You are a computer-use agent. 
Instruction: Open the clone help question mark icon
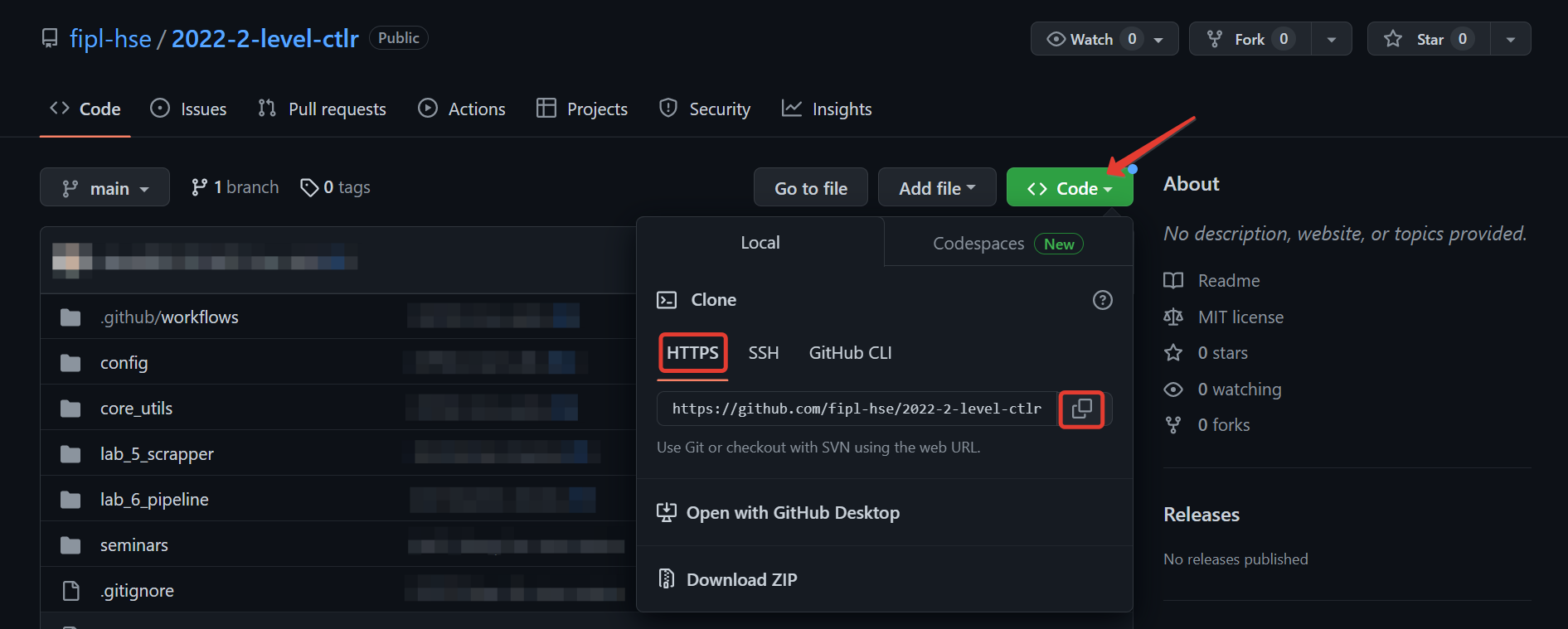1102,300
